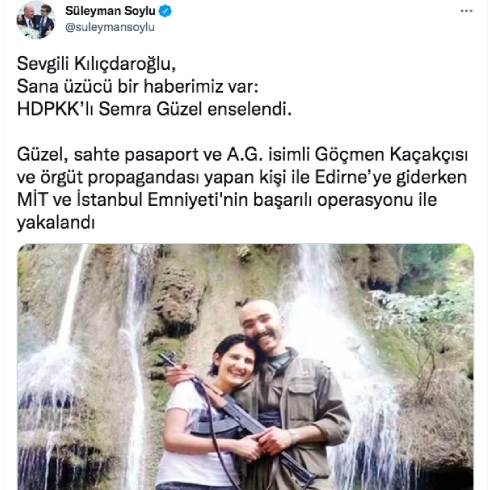The height and width of the screenshot is (490, 490).
Task: Click the "Sevgili Kılıçdaroğlu," greeting line
Action: (96, 64)
